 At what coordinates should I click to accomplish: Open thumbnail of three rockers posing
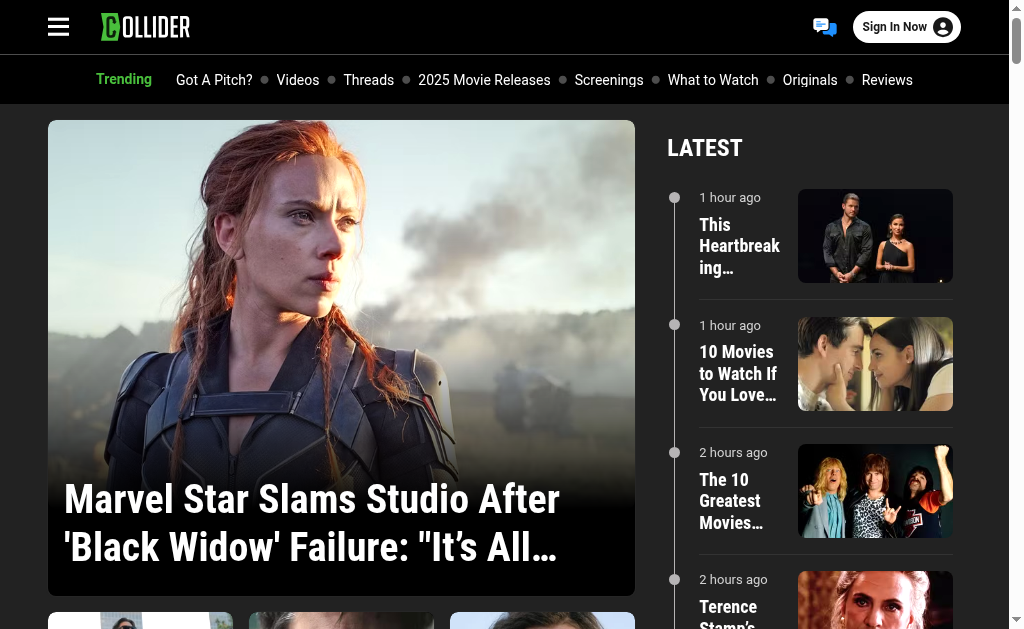click(x=875, y=491)
